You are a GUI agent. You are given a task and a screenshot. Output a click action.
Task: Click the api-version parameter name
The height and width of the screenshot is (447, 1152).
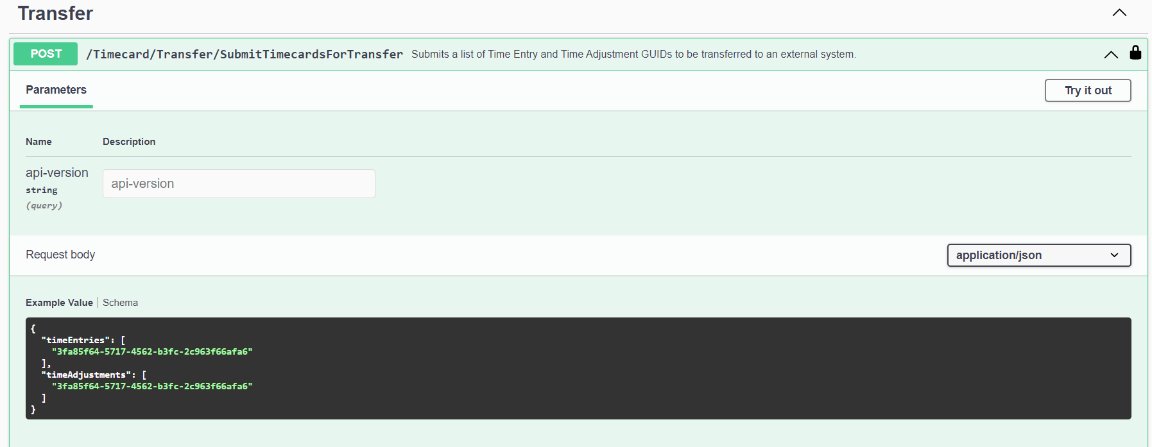click(x=57, y=173)
